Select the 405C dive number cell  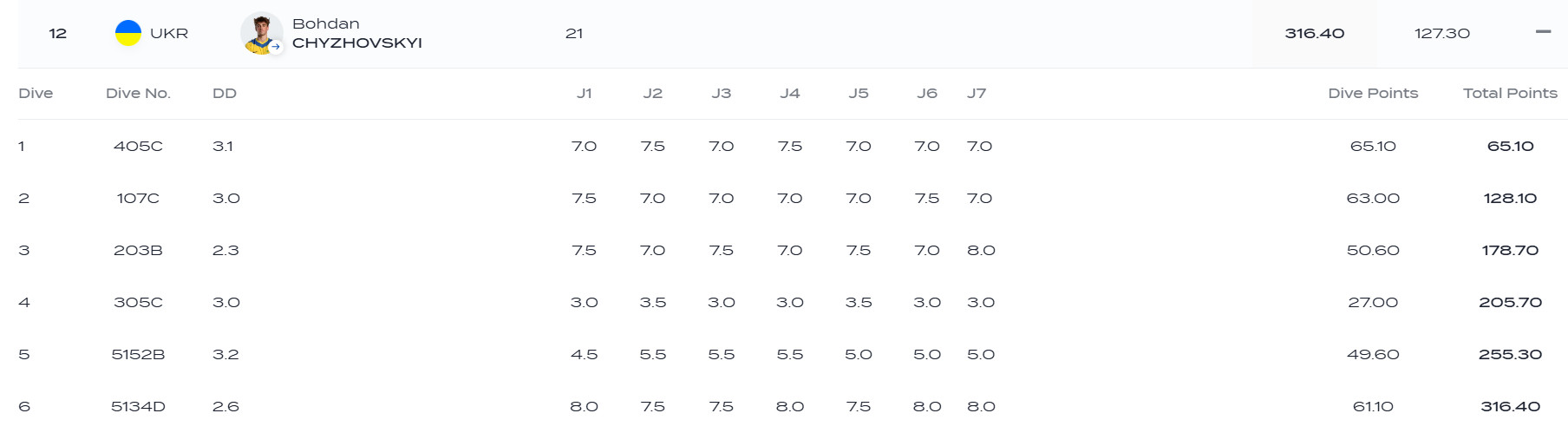pyautogui.click(x=138, y=146)
